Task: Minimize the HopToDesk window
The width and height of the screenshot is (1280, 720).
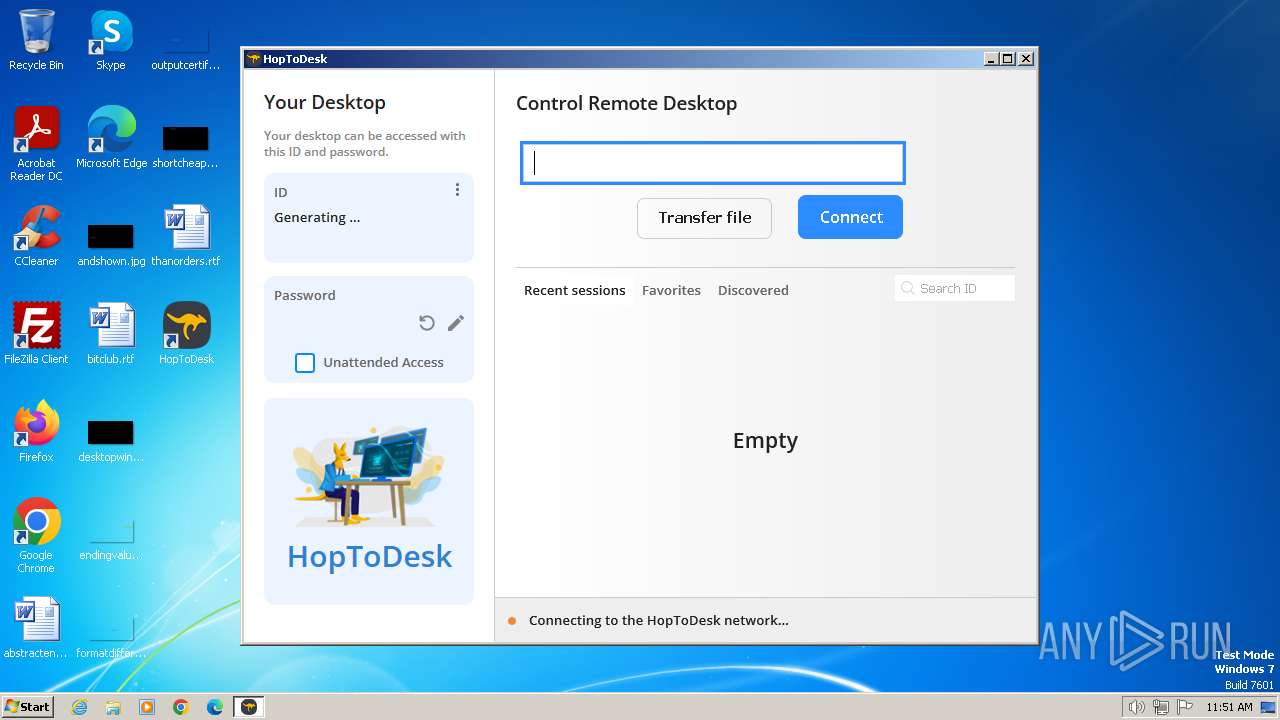Action: [991, 59]
